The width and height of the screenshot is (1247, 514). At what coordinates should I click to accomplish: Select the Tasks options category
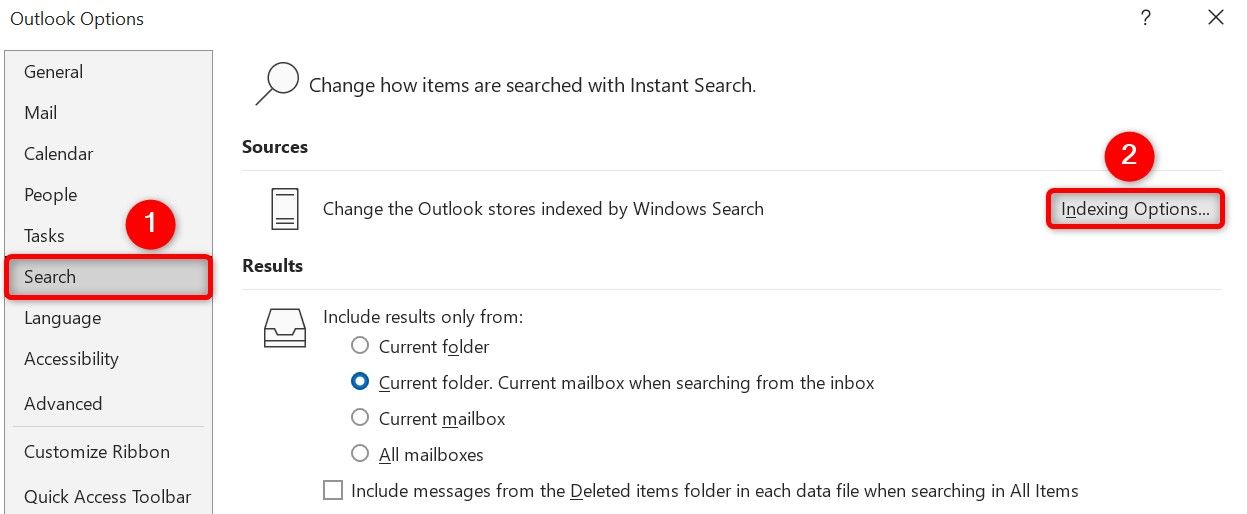point(45,236)
